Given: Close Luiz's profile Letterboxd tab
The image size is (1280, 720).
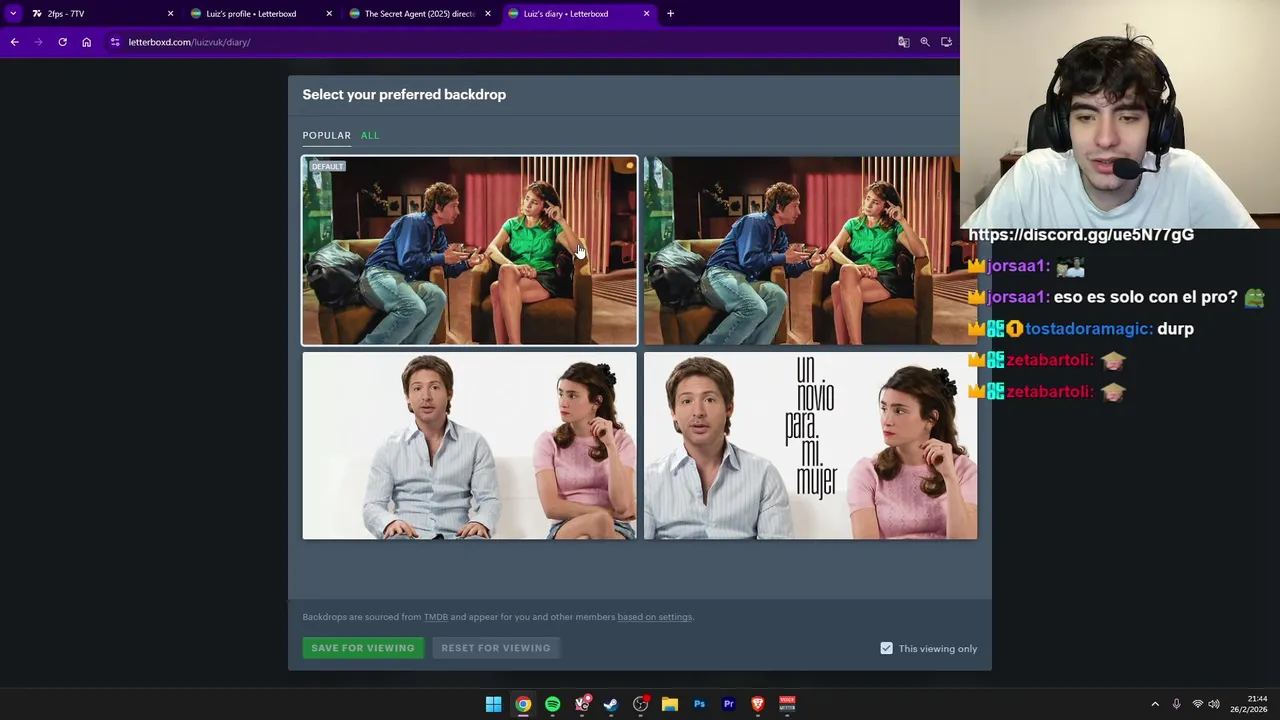Looking at the screenshot, I should (329, 13).
